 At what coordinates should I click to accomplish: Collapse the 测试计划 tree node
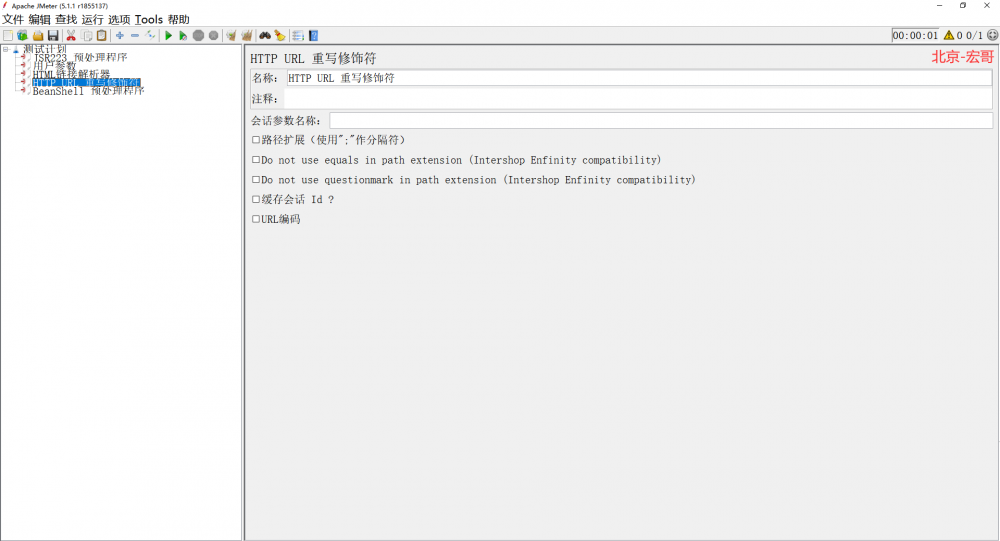coord(6,49)
